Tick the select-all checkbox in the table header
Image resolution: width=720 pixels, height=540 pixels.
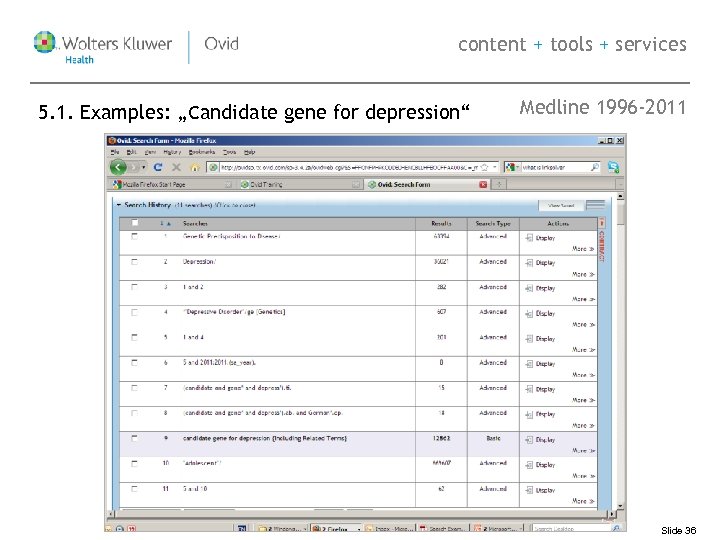[135, 223]
